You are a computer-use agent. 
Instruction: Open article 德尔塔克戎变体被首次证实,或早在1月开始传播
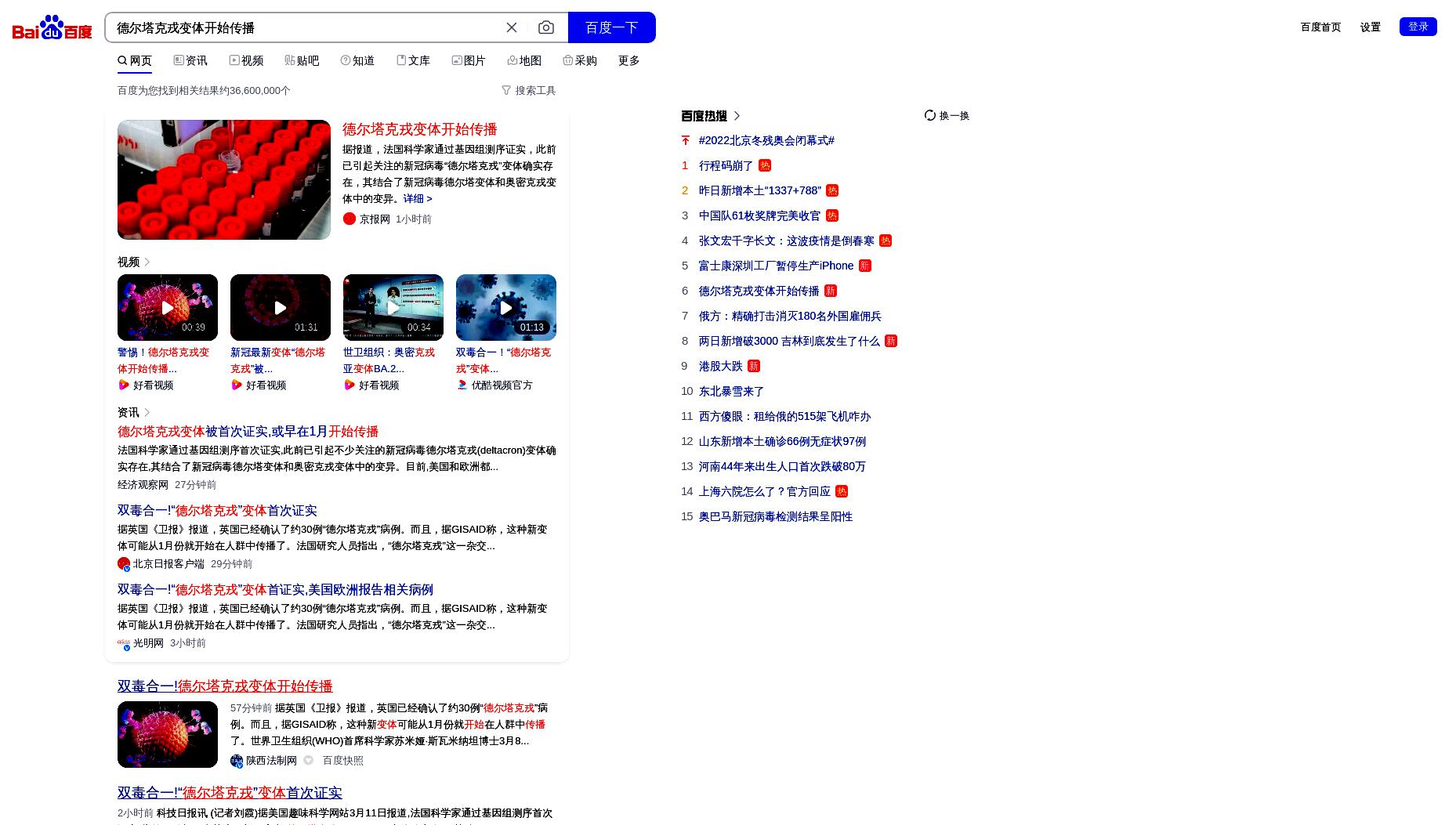pos(248,432)
